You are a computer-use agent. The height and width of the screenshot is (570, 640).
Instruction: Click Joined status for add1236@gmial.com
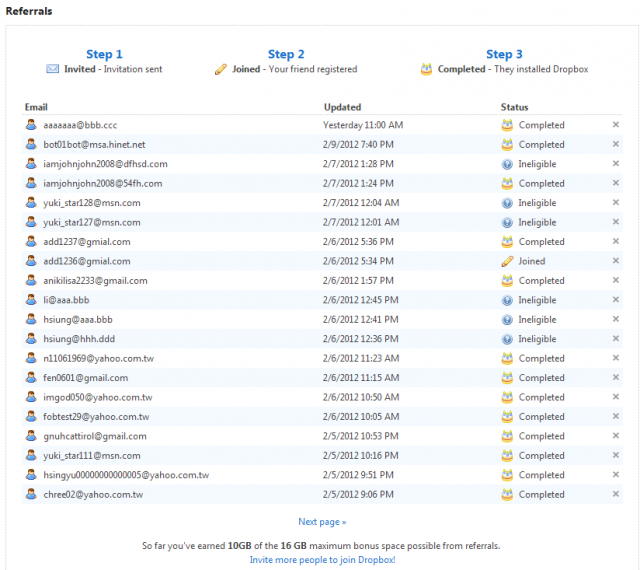531,261
